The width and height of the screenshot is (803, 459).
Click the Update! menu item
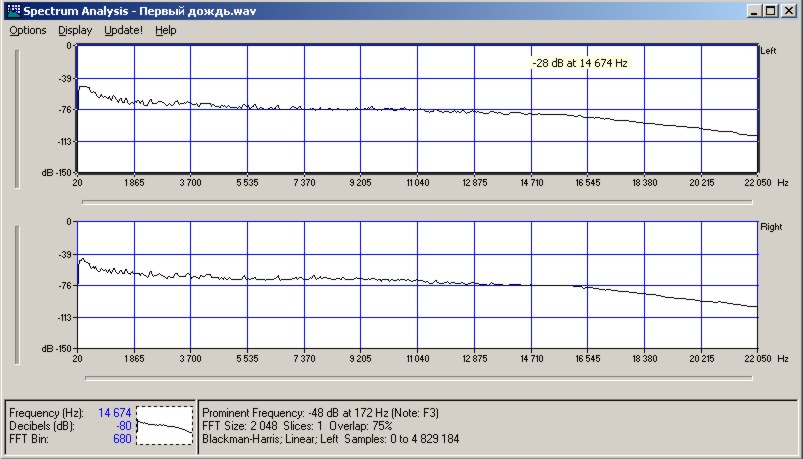click(123, 30)
